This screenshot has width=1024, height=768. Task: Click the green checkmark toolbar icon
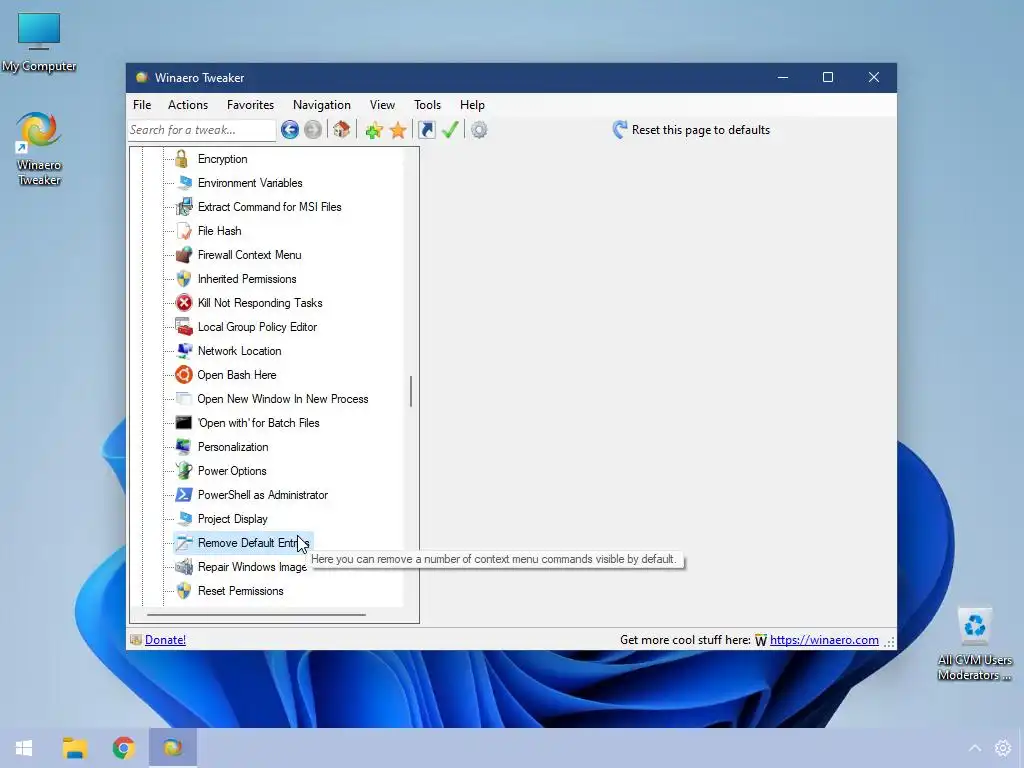coord(450,130)
